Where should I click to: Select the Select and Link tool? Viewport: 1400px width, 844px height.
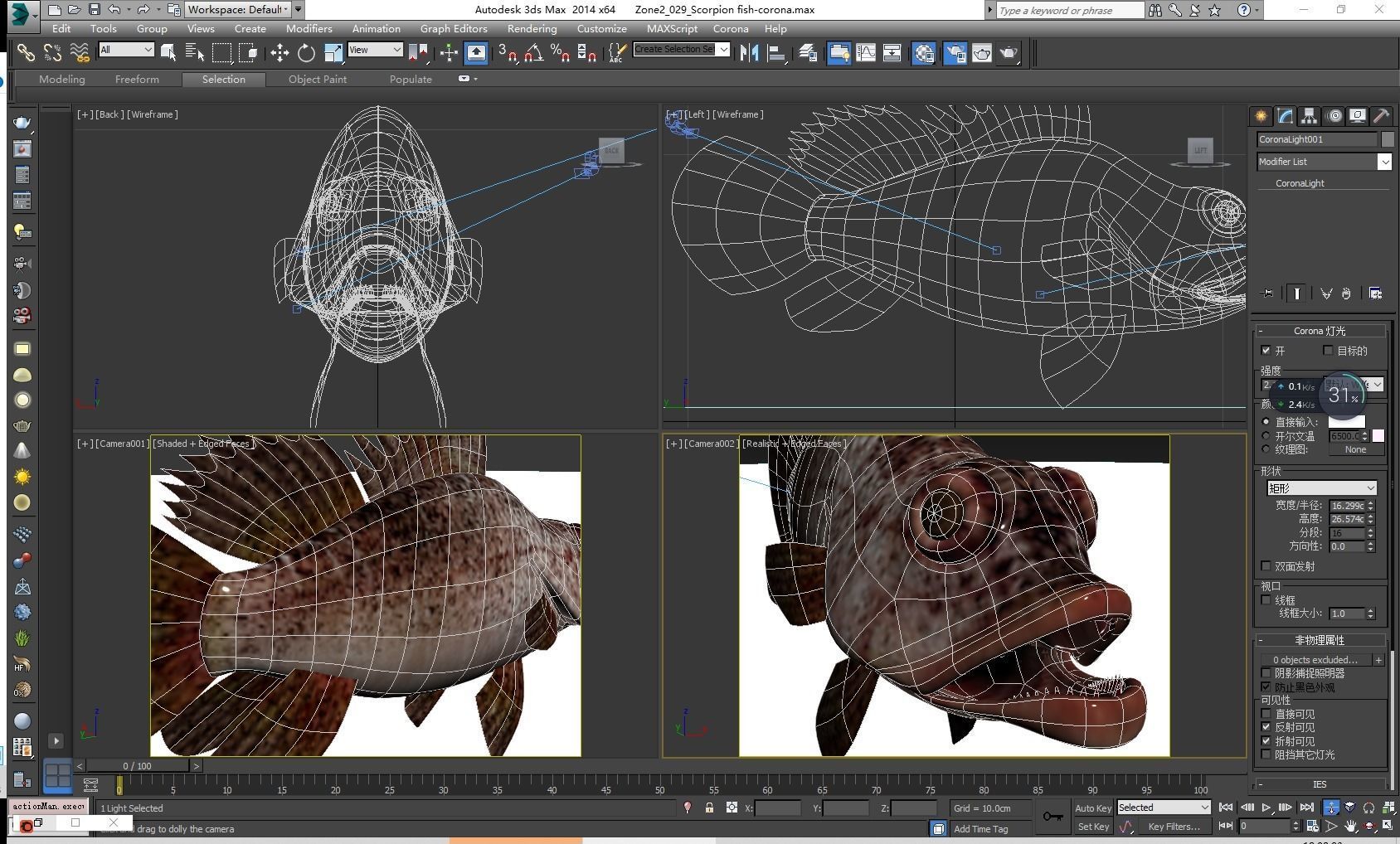(26, 53)
